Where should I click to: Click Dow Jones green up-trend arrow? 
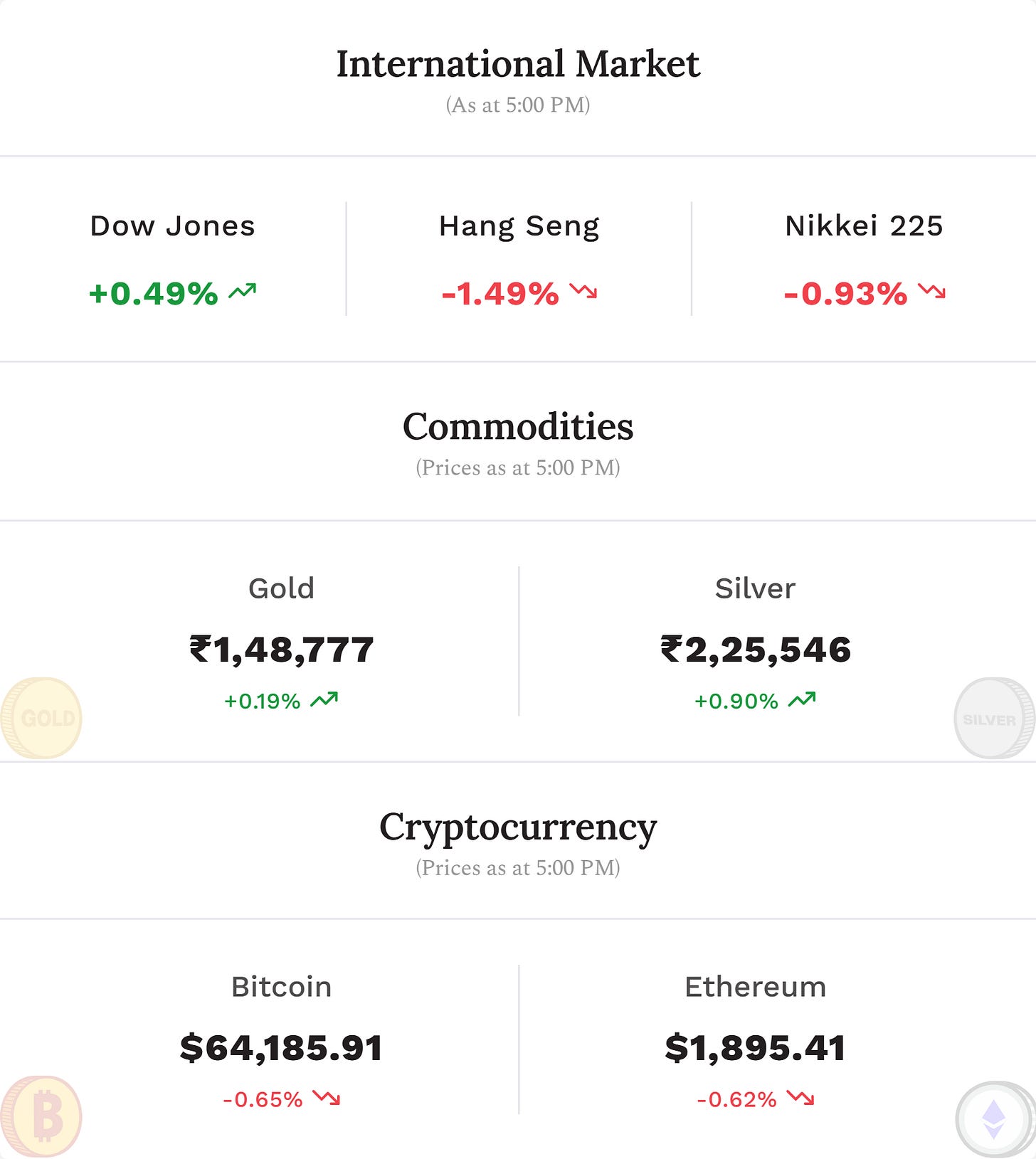(x=242, y=291)
